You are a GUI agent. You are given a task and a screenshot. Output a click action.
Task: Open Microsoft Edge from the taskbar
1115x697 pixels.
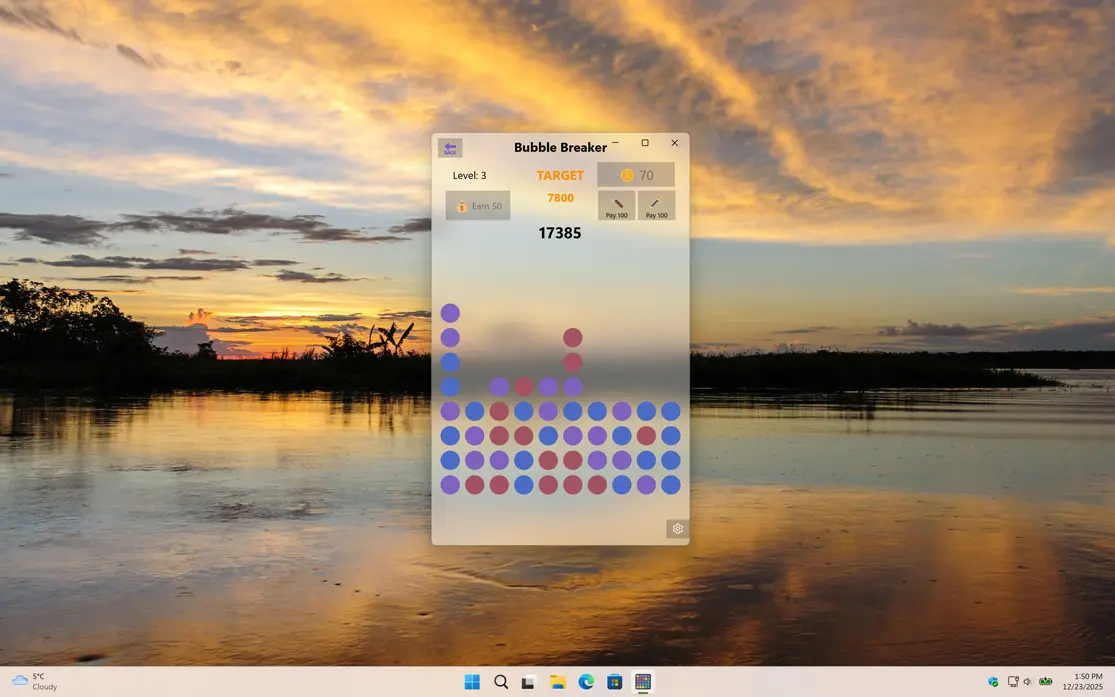[x=586, y=682]
